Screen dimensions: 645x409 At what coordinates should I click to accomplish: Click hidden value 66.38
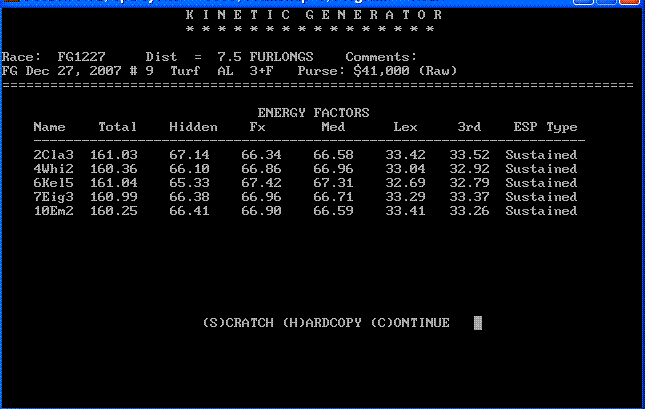189,197
